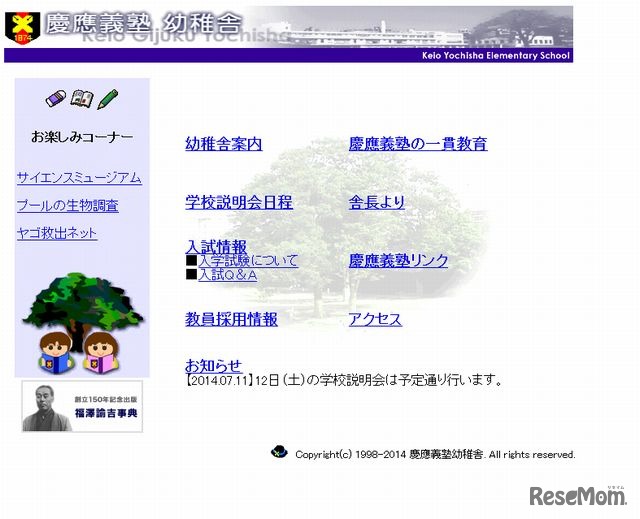Open the サイエンスミュージアム link
This screenshot has width=640, height=519.
coord(79,178)
